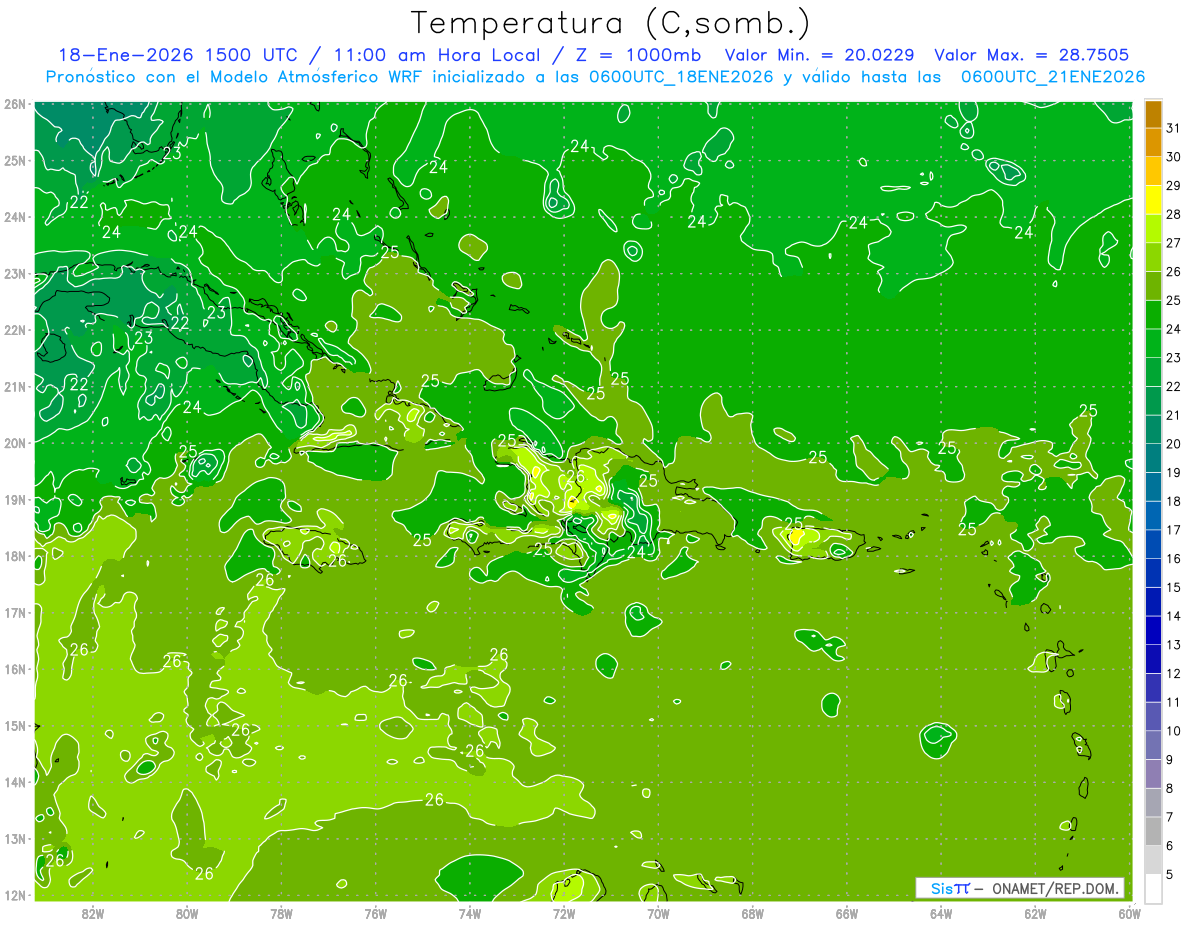This screenshot has height=927, width=1200.
Task: Click the 14N latitude axis label
Action: click(x=15, y=782)
